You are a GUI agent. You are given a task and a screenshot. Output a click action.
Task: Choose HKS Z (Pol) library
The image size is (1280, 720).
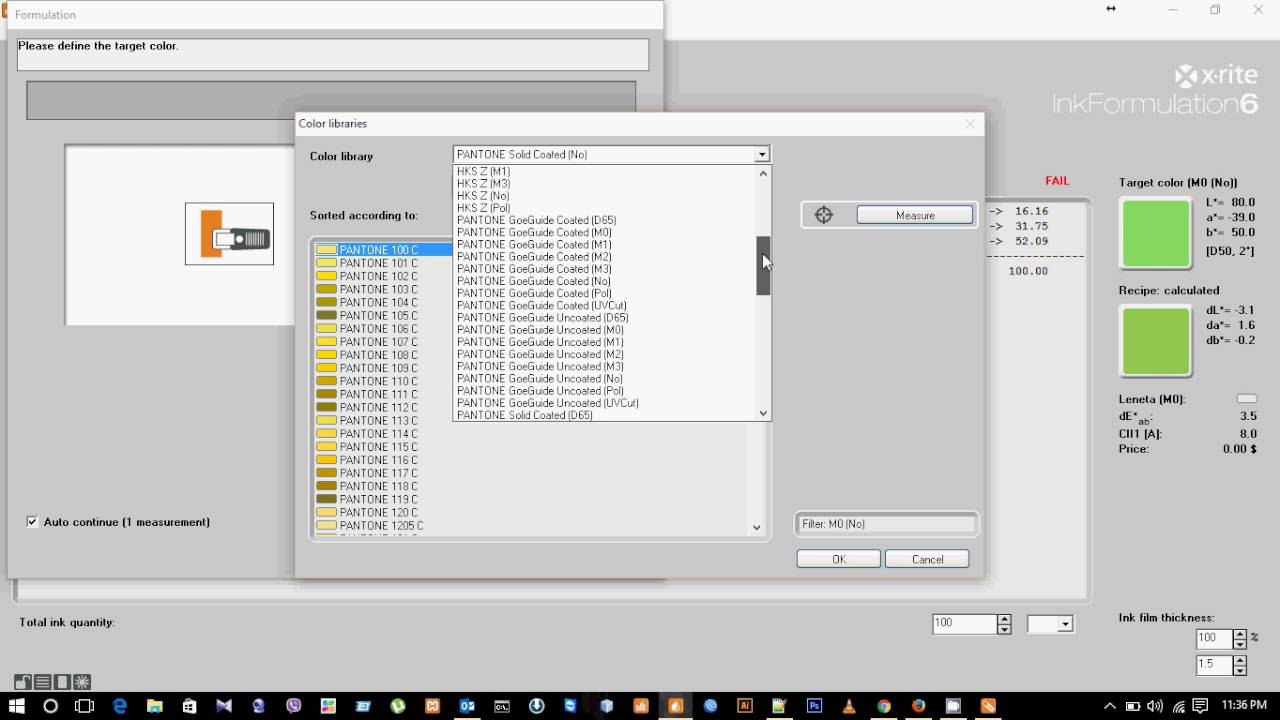[x=484, y=208]
